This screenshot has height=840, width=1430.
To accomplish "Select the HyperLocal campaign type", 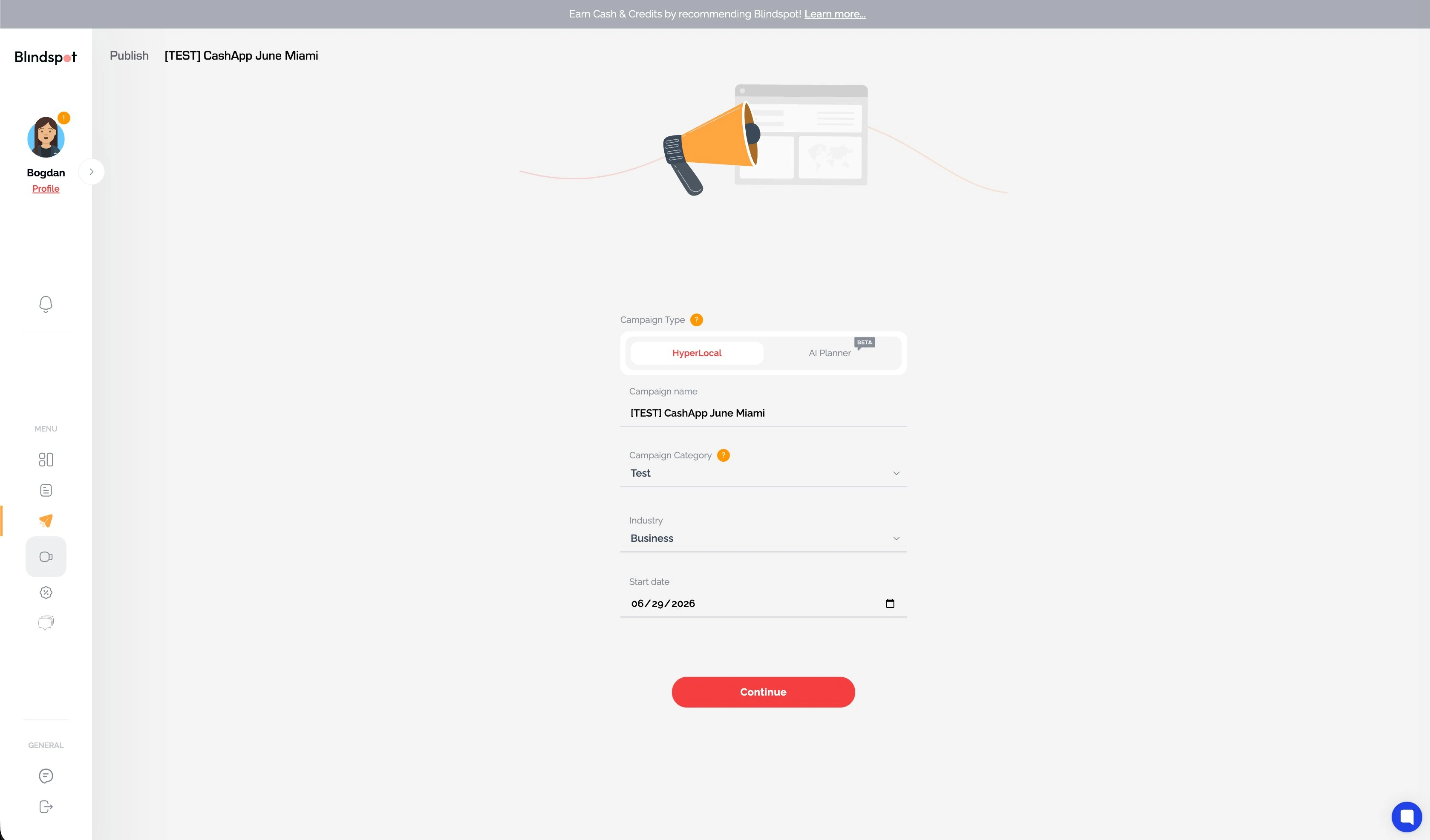I will [696, 353].
